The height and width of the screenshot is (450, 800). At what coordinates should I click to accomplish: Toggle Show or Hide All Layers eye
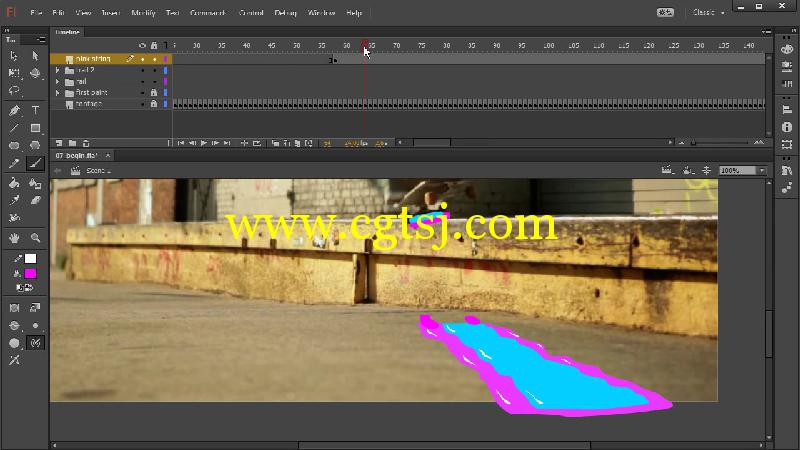pos(142,45)
